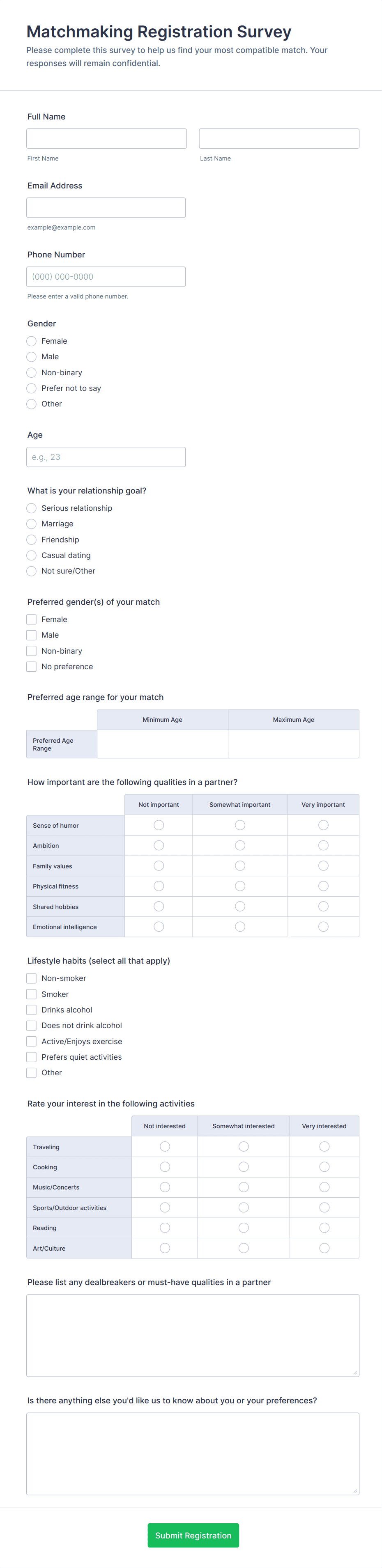The height and width of the screenshot is (1568, 382).
Task: Select Non-binary gender radio option
Action: tap(32, 372)
